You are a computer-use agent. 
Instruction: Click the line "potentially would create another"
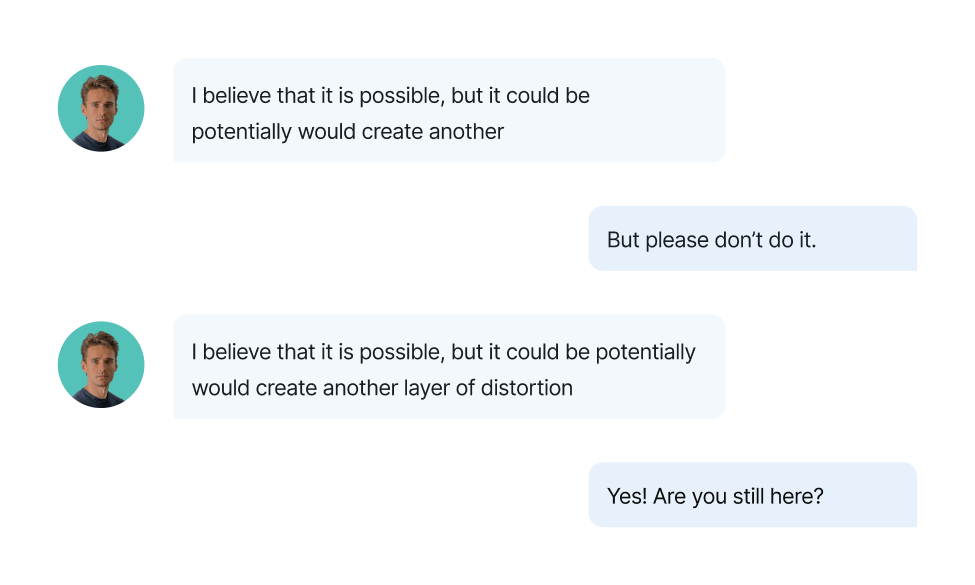point(348,132)
